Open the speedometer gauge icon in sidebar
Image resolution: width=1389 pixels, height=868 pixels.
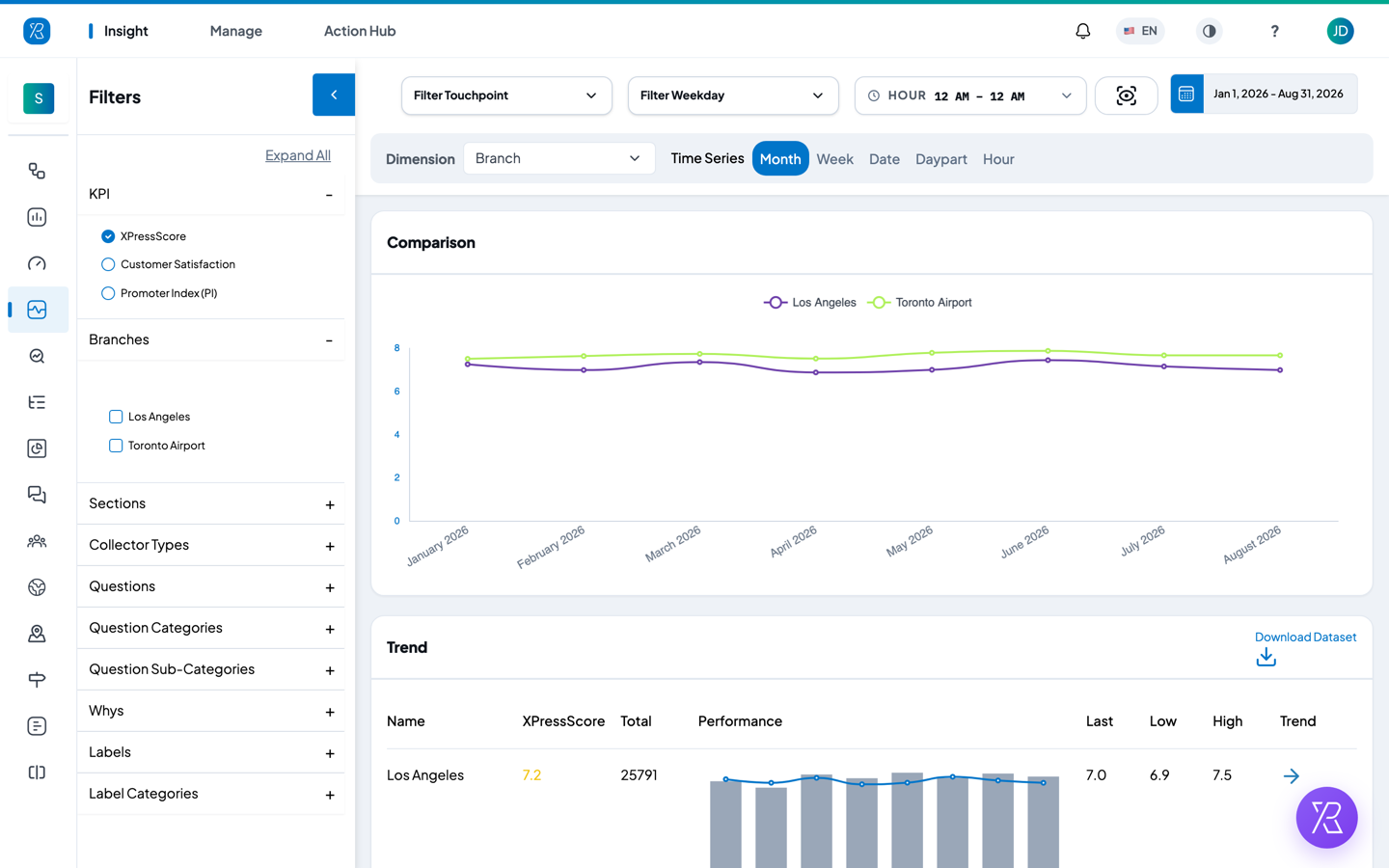(x=37, y=263)
